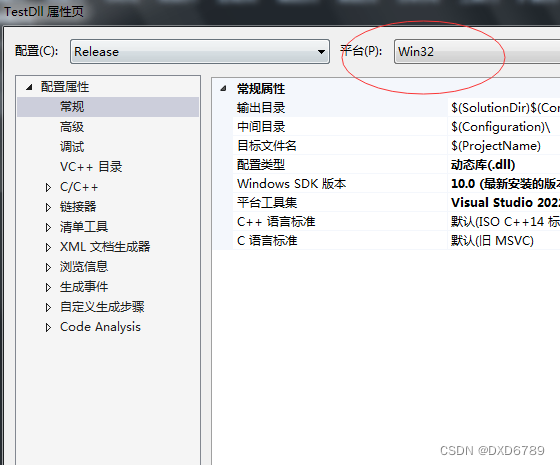Expand the Code Analysis node arrow
The image size is (560, 465).
[x=48, y=327]
